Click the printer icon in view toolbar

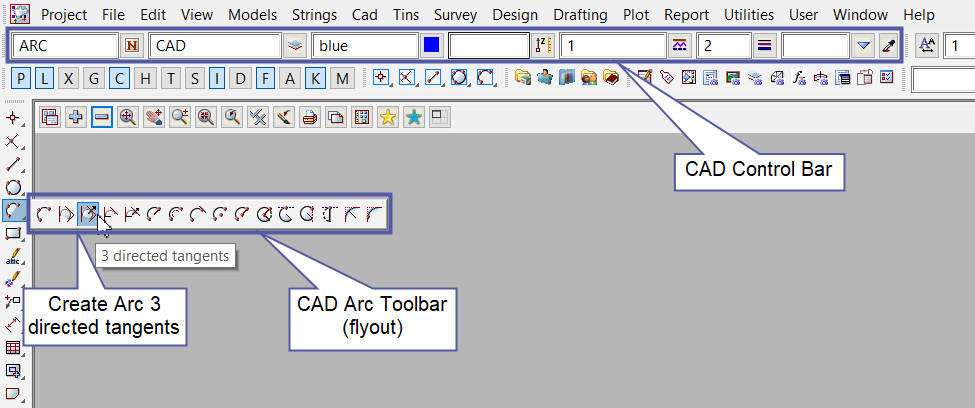click(310, 116)
